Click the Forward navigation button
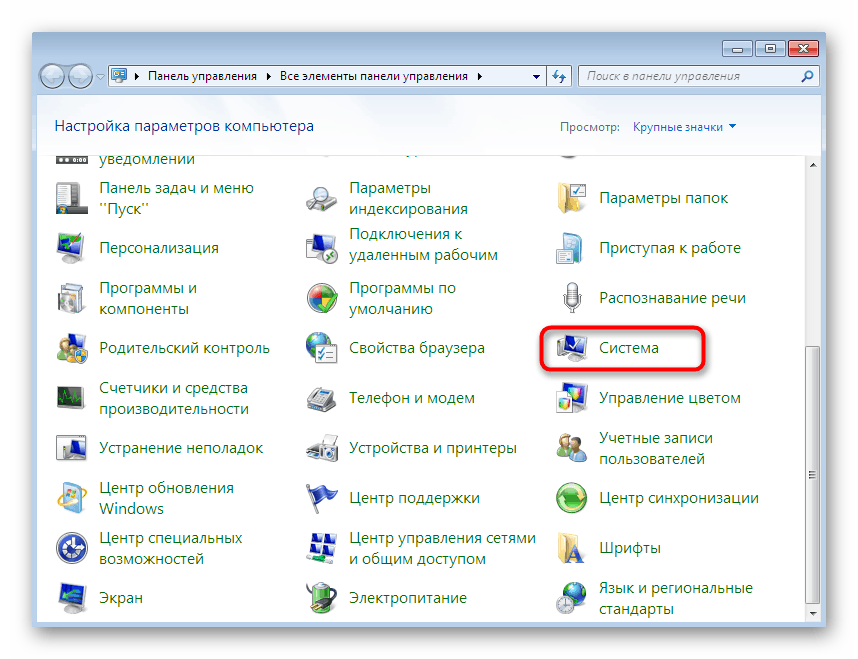Screen dimensions: 858x659 tap(80, 76)
